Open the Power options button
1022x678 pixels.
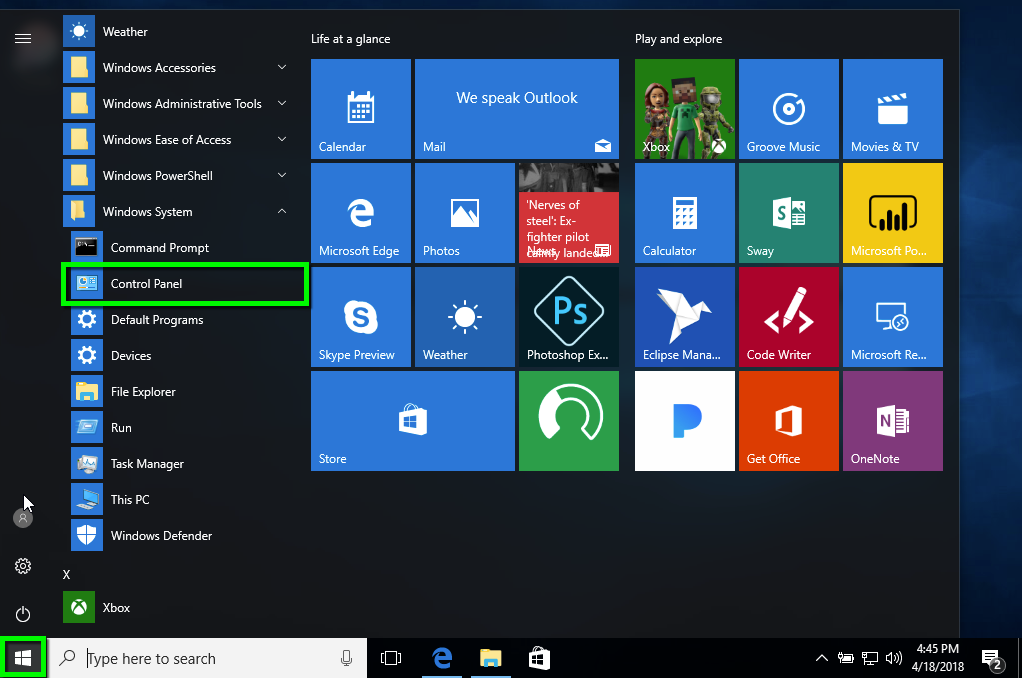(x=23, y=614)
